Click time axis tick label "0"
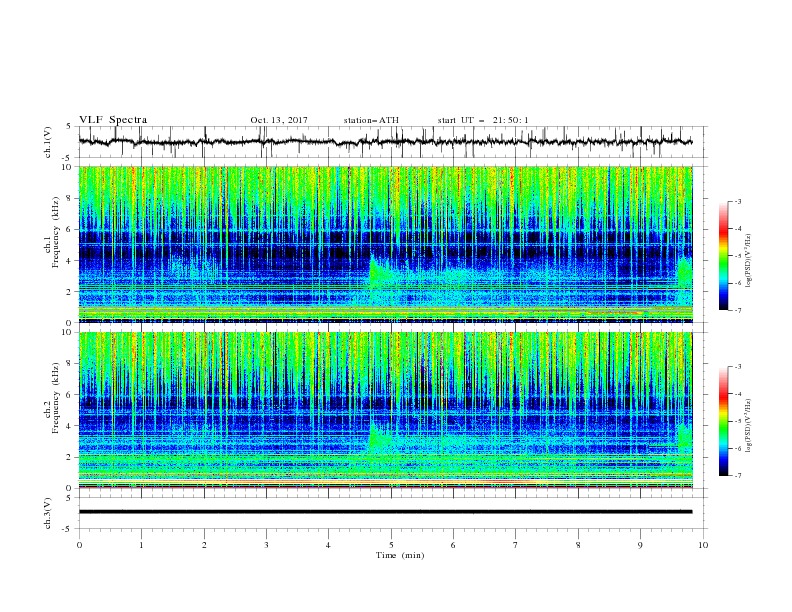 tap(79, 545)
